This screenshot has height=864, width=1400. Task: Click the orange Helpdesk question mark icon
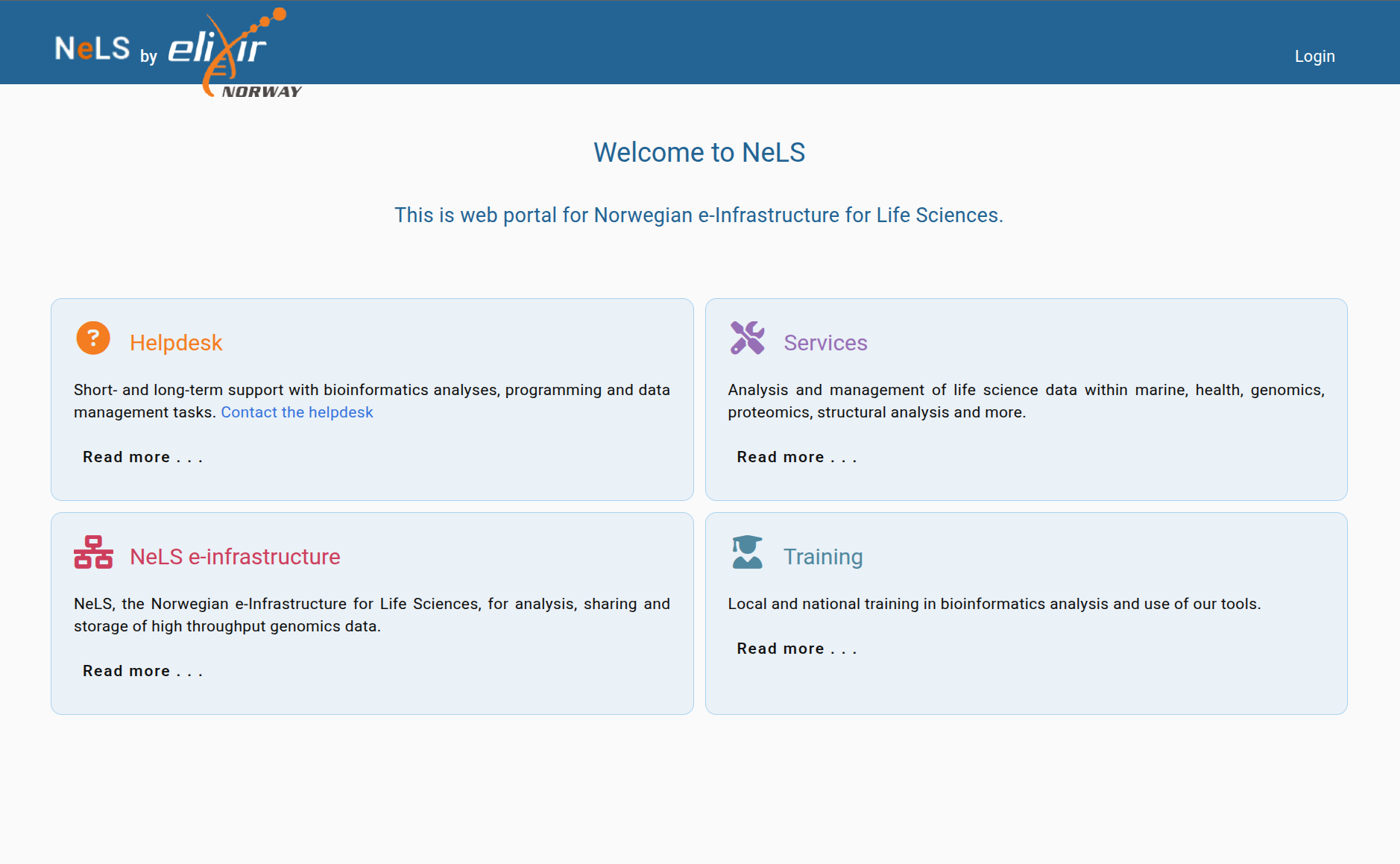93,338
